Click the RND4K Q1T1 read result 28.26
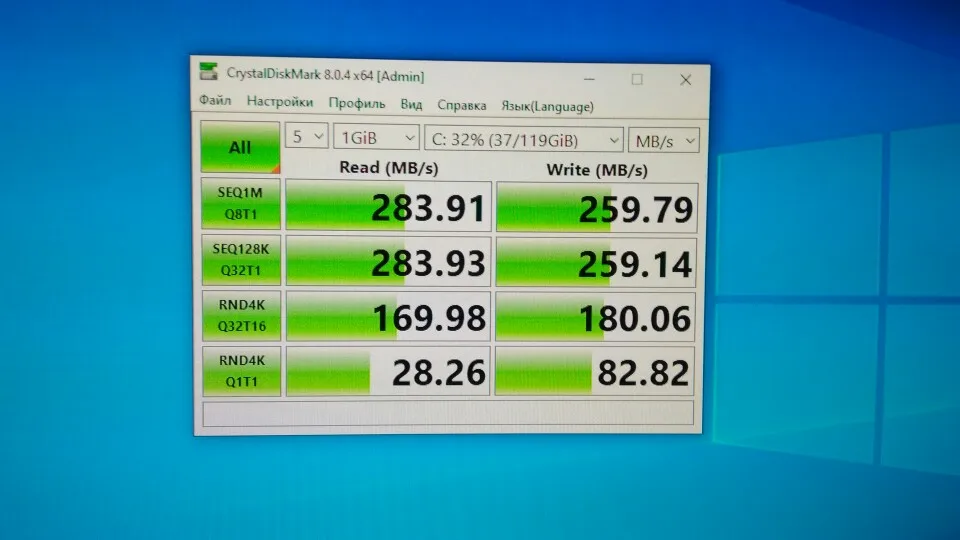Viewport: 960px width, 540px height. click(x=388, y=371)
